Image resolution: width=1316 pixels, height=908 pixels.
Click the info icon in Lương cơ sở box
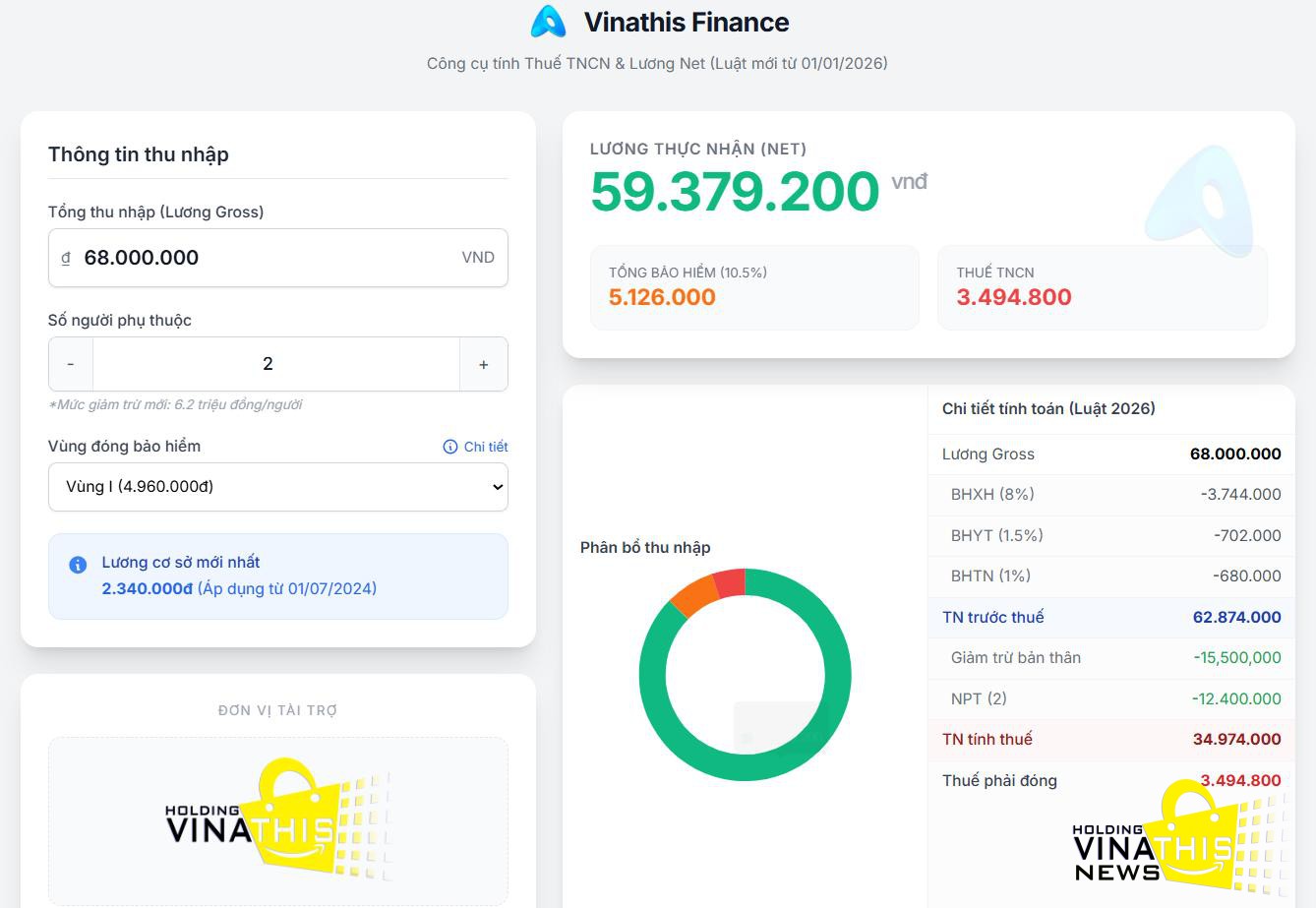[x=78, y=565]
